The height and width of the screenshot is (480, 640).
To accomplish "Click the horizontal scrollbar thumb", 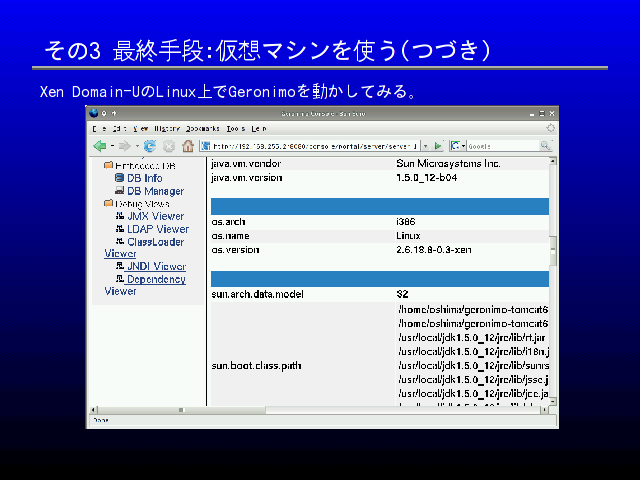I will pos(181,410).
